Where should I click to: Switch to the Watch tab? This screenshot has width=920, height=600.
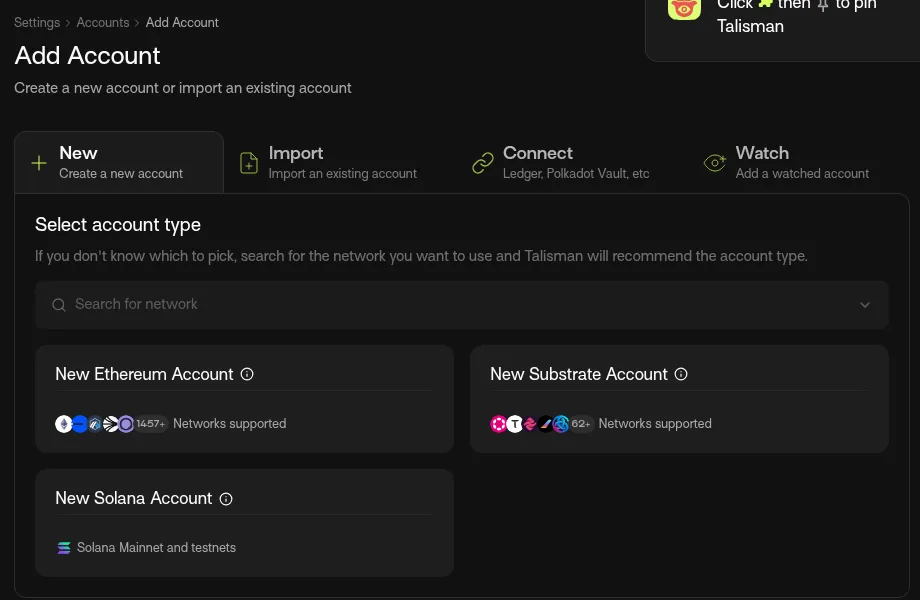click(787, 162)
